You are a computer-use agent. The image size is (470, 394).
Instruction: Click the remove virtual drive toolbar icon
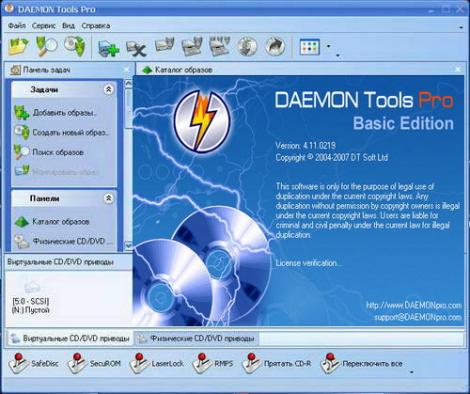point(136,48)
